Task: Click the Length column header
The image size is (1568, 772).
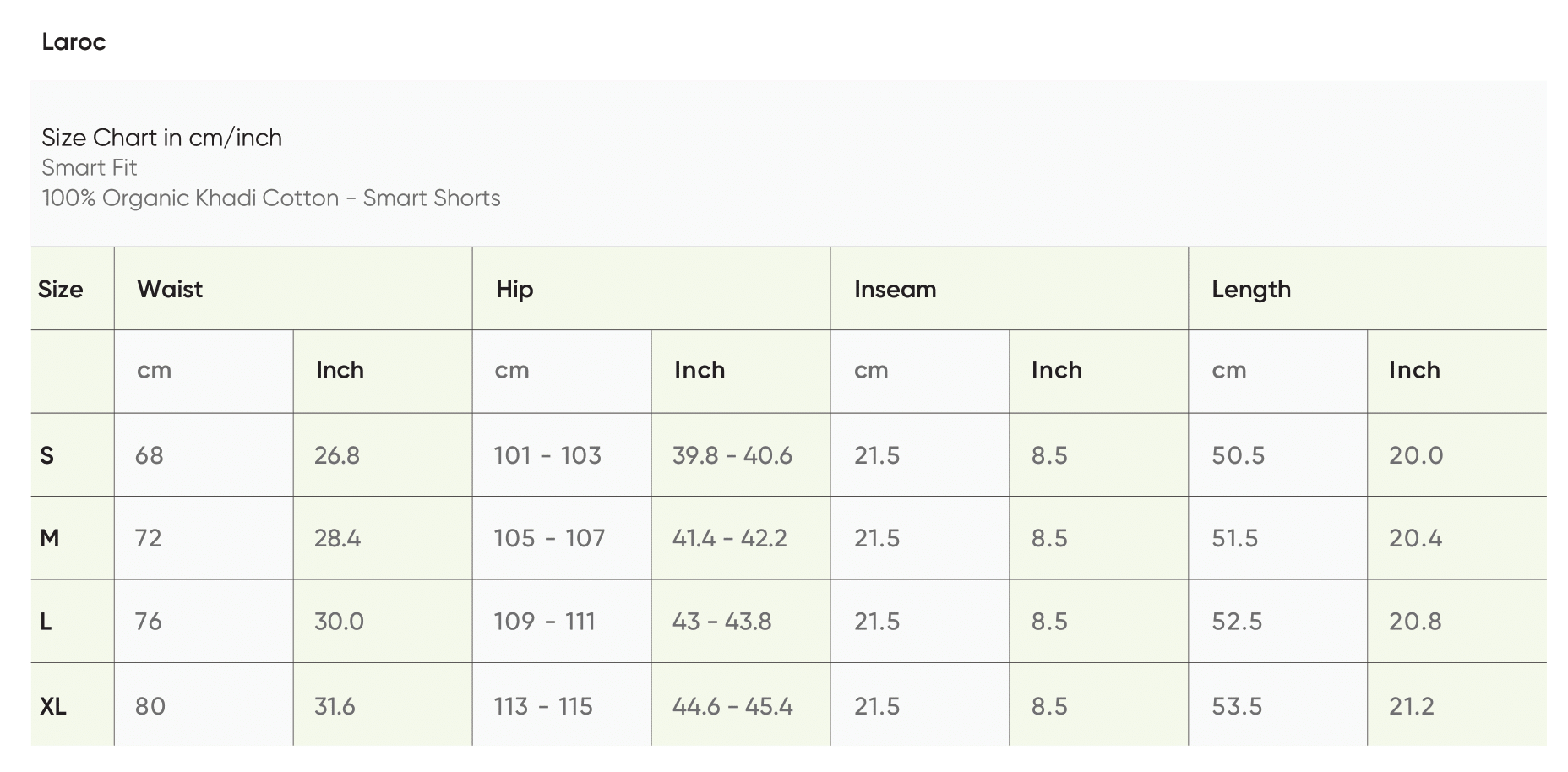Action: pyautogui.click(x=1250, y=290)
